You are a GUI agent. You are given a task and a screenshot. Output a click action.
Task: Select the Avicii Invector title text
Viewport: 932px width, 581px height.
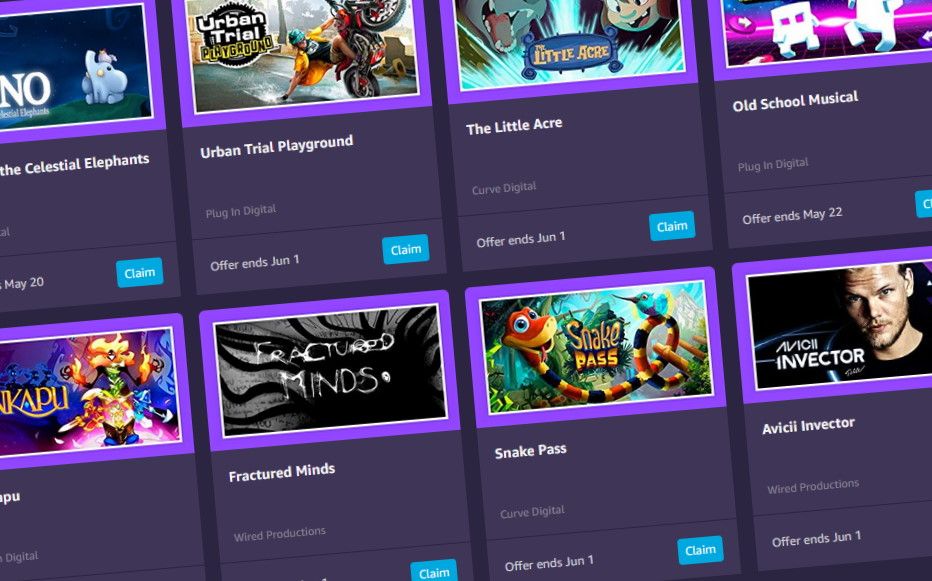tap(808, 425)
